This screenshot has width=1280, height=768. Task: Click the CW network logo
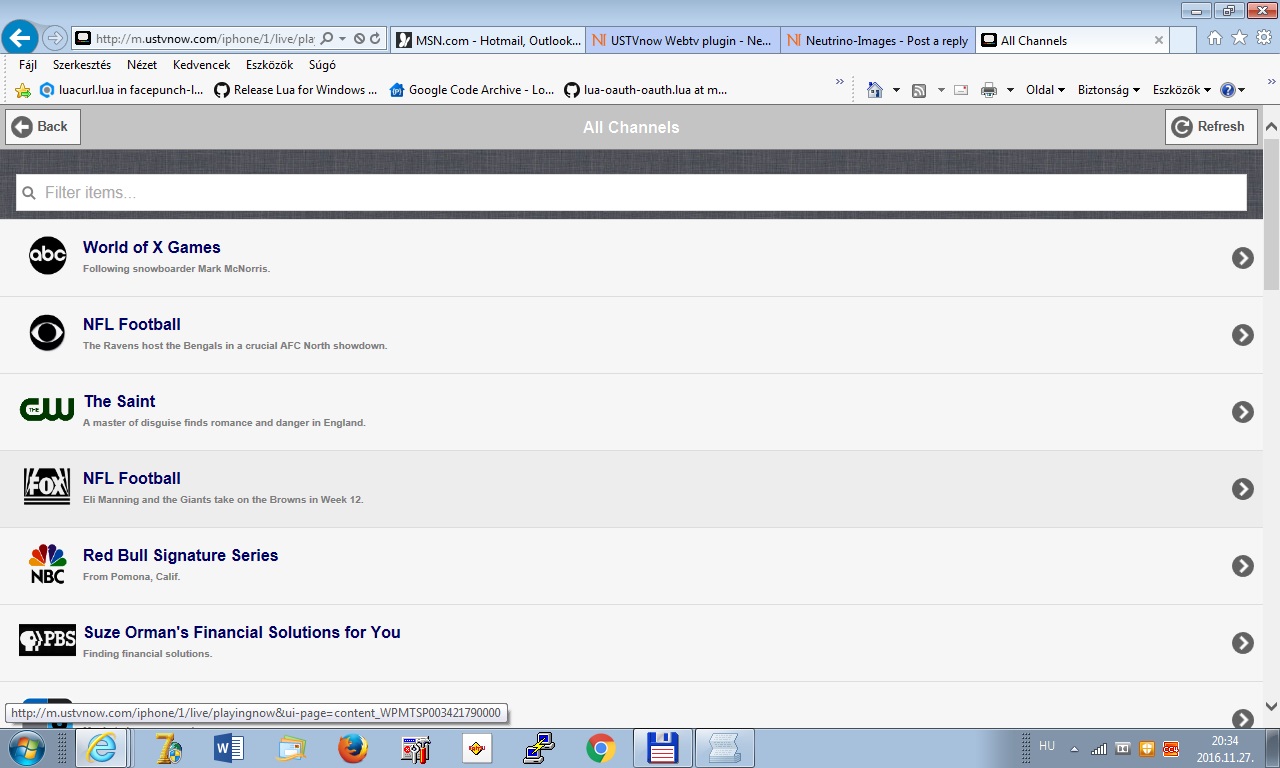coord(47,409)
